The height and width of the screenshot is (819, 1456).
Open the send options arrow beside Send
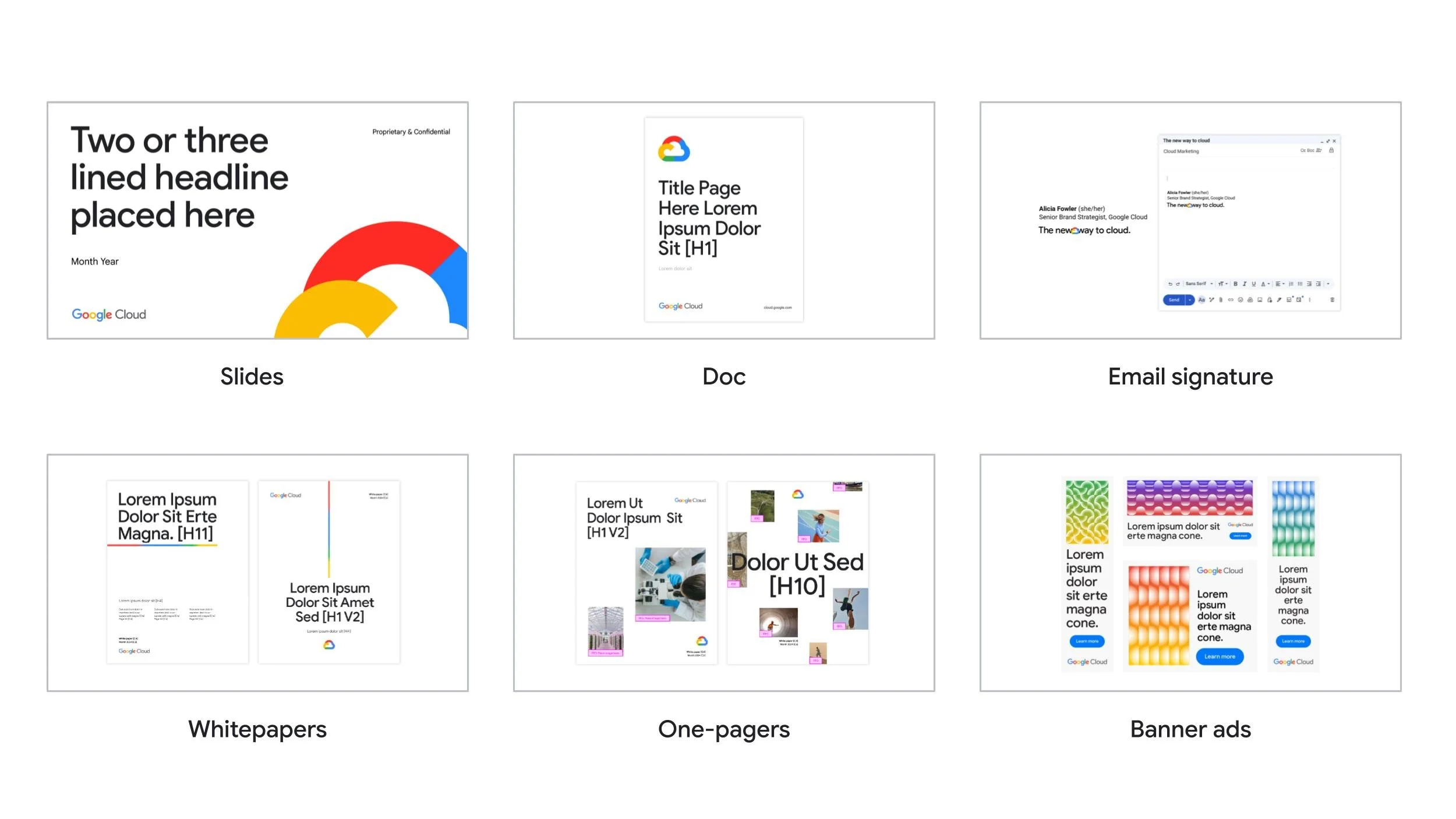tap(1190, 300)
